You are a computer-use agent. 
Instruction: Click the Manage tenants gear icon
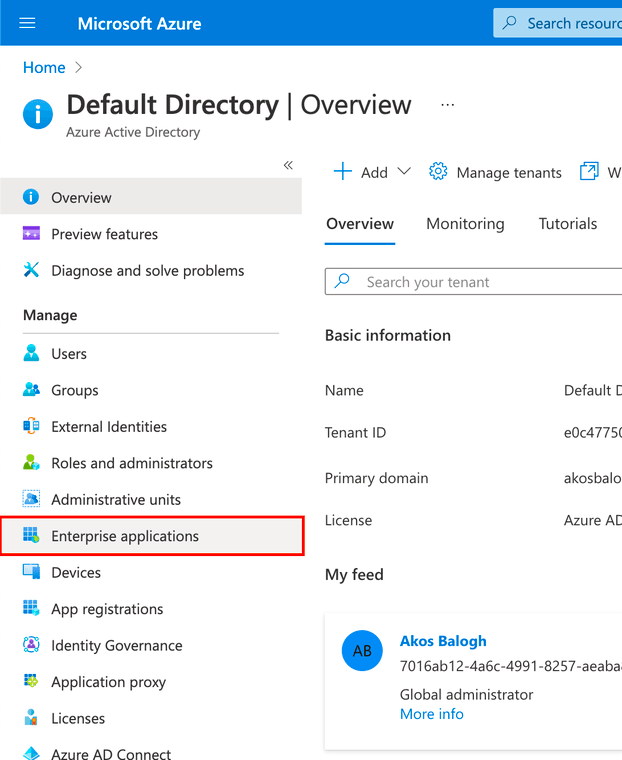[438, 171]
